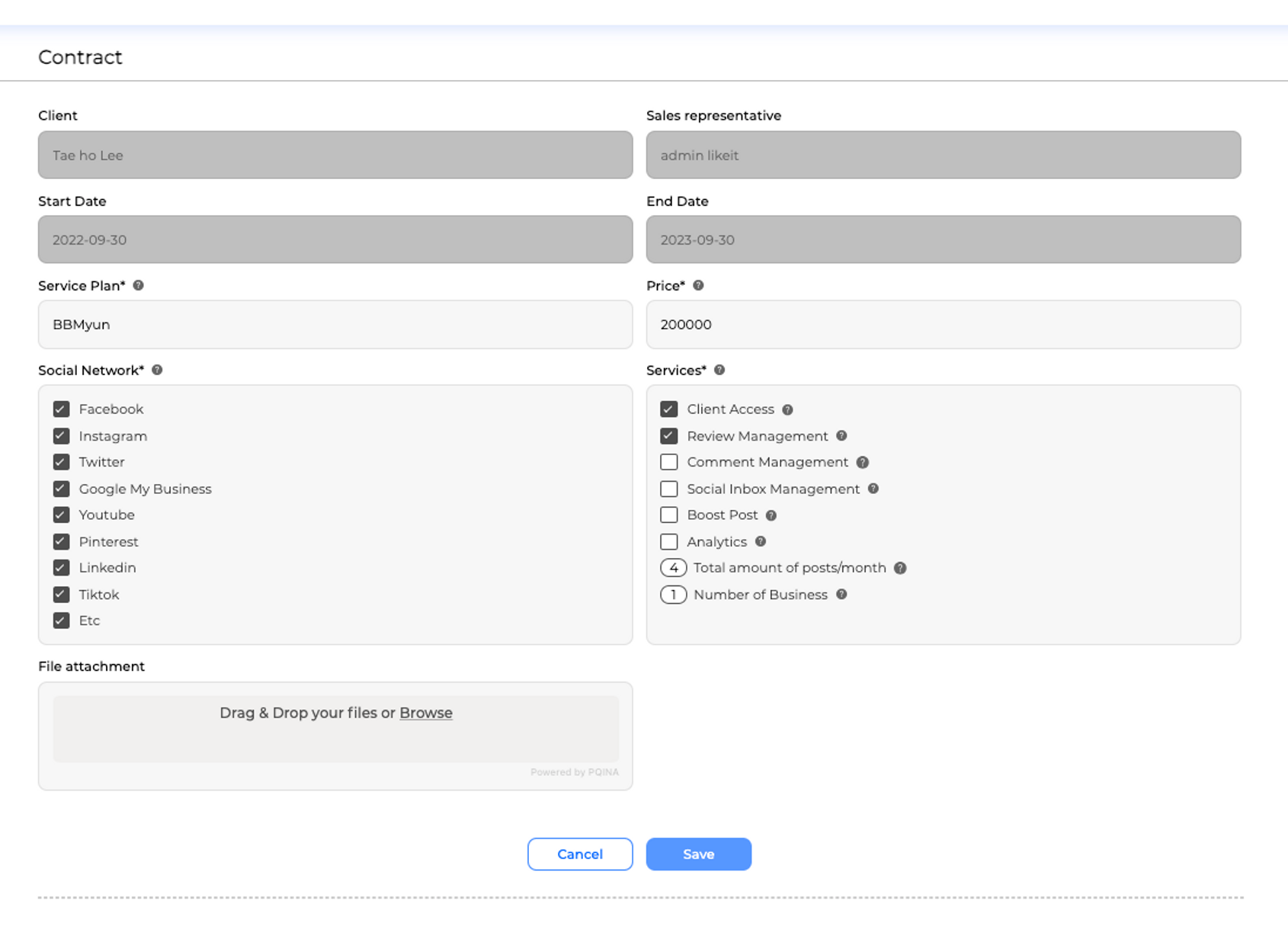
Task: Enable the Comment Management checkbox
Action: coord(669,462)
